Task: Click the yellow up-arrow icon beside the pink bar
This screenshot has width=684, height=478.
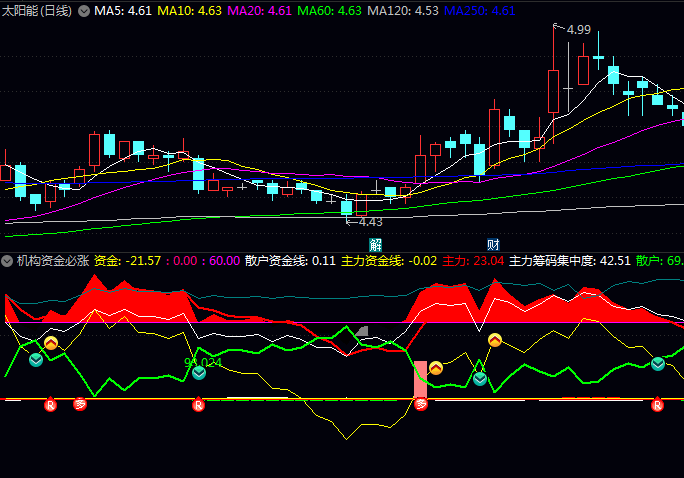Action: point(436,368)
